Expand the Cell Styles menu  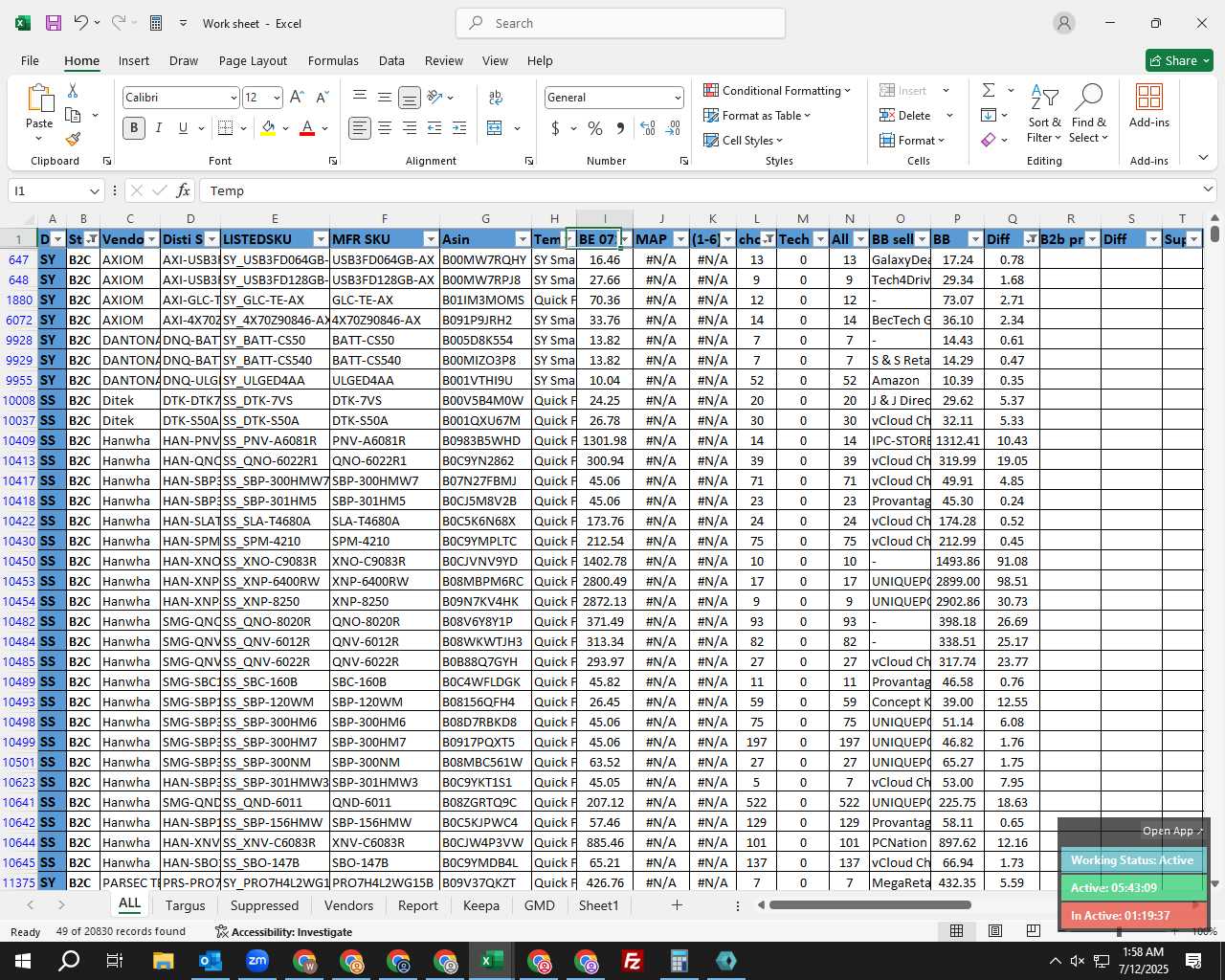(x=744, y=140)
